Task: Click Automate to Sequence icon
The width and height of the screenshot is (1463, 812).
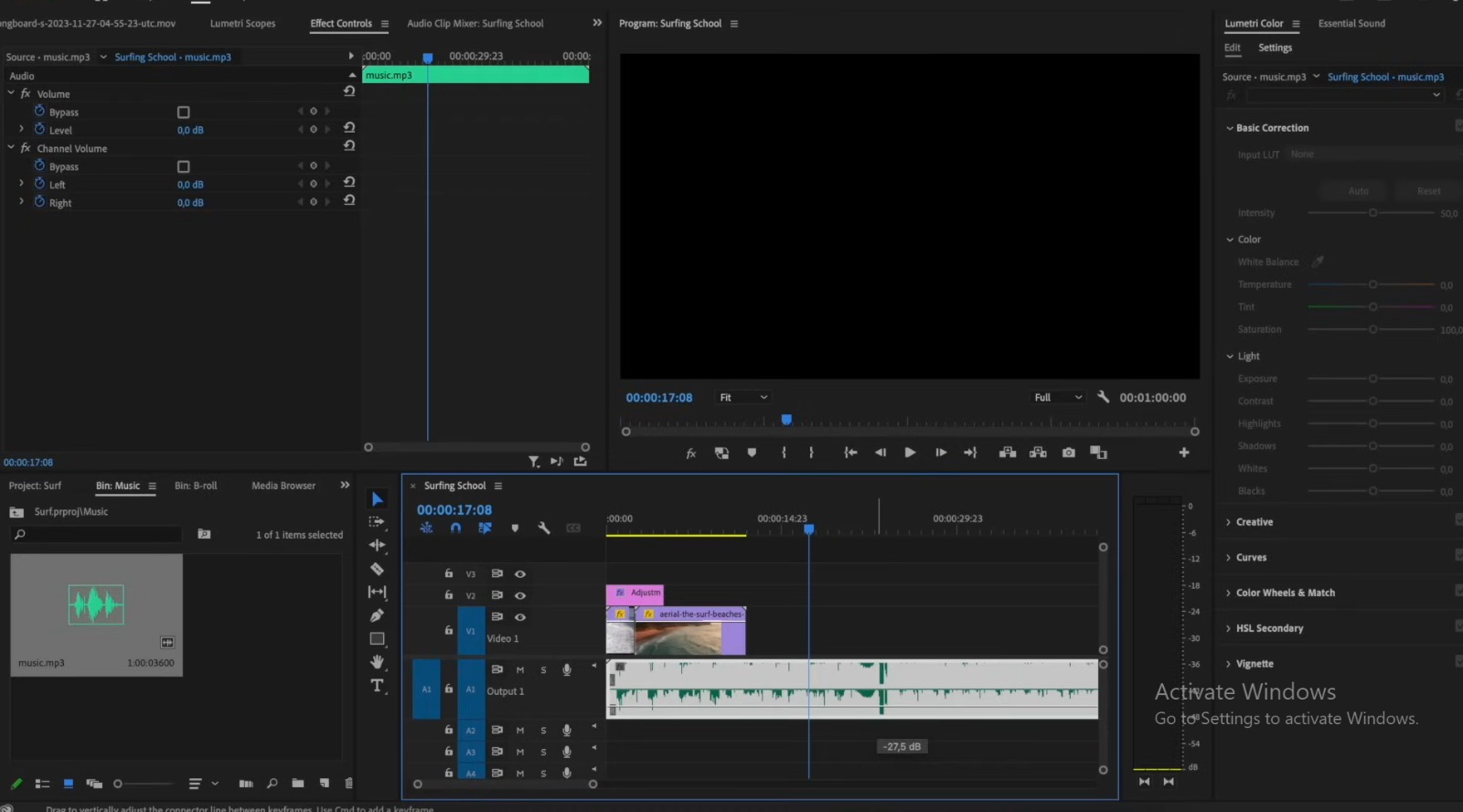Action: tap(245, 784)
